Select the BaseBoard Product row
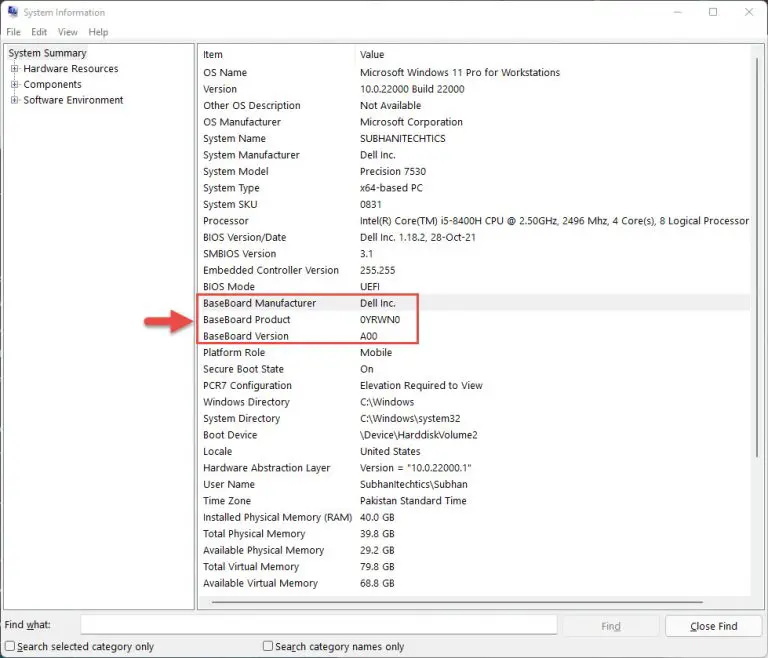The width and height of the screenshot is (768, 658). [x=246, y=320]
